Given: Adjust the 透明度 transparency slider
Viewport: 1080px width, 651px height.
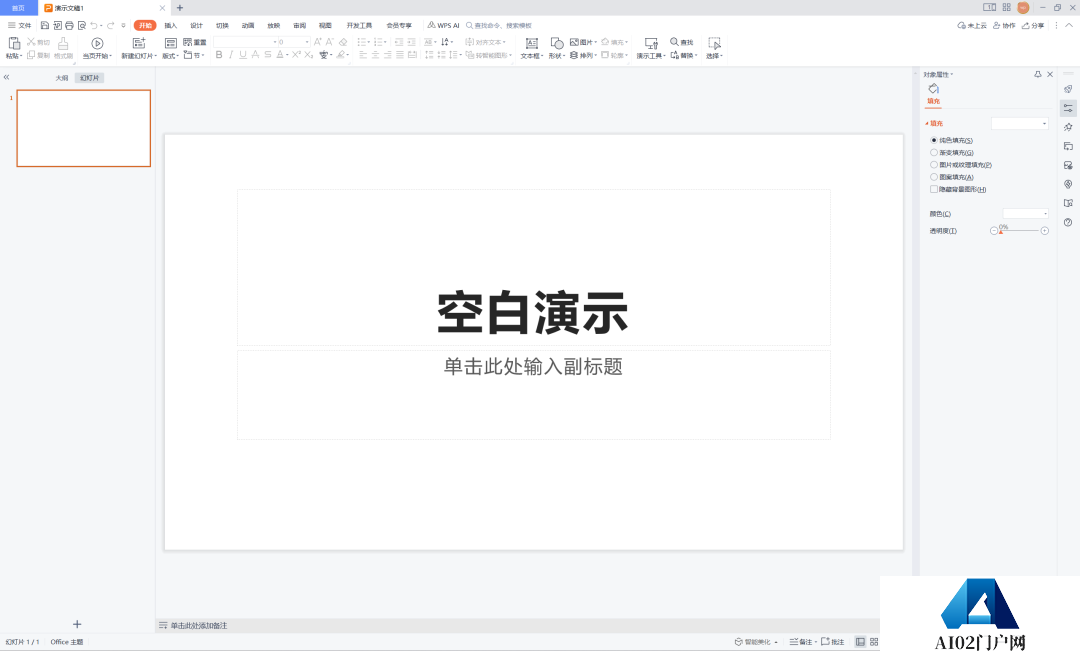Looking at the screenshot, I should pyautogui.click(x=1001, y=229).
